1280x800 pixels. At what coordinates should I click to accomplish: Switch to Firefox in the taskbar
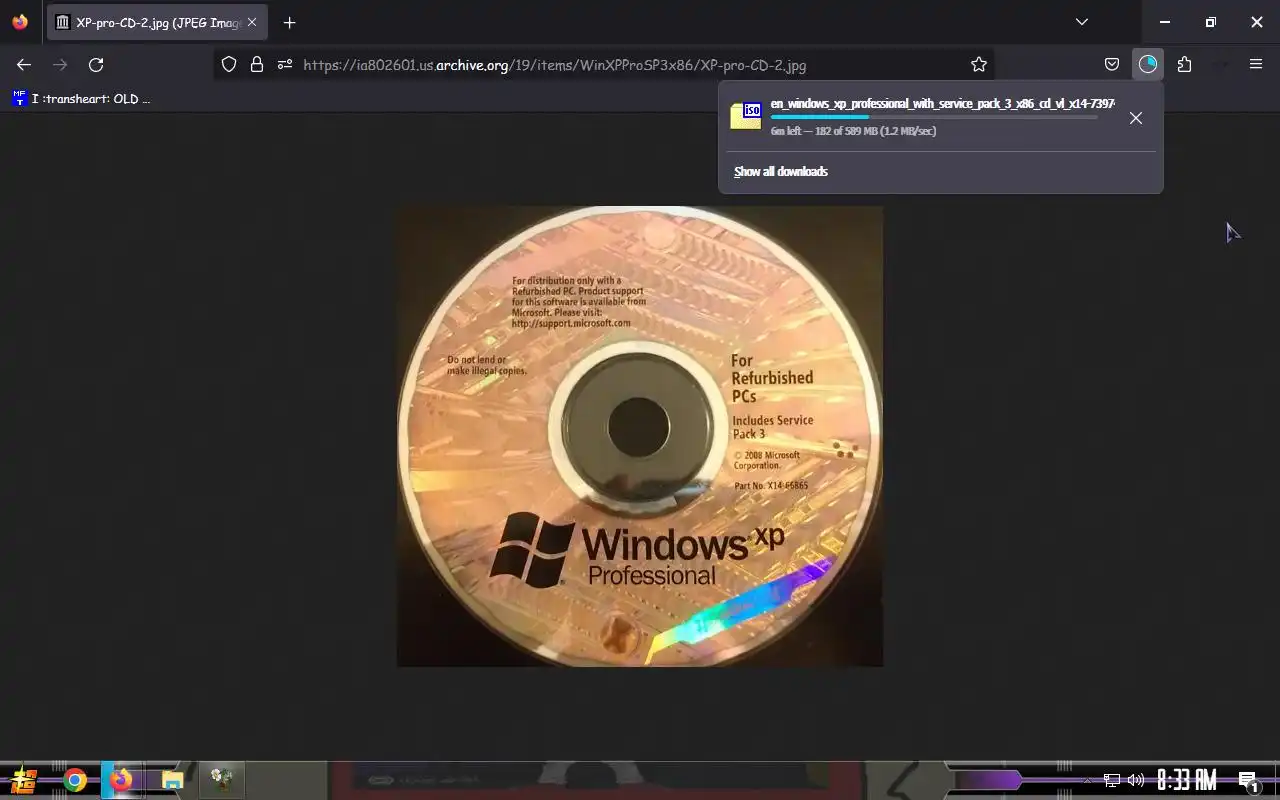click(122, 780)
